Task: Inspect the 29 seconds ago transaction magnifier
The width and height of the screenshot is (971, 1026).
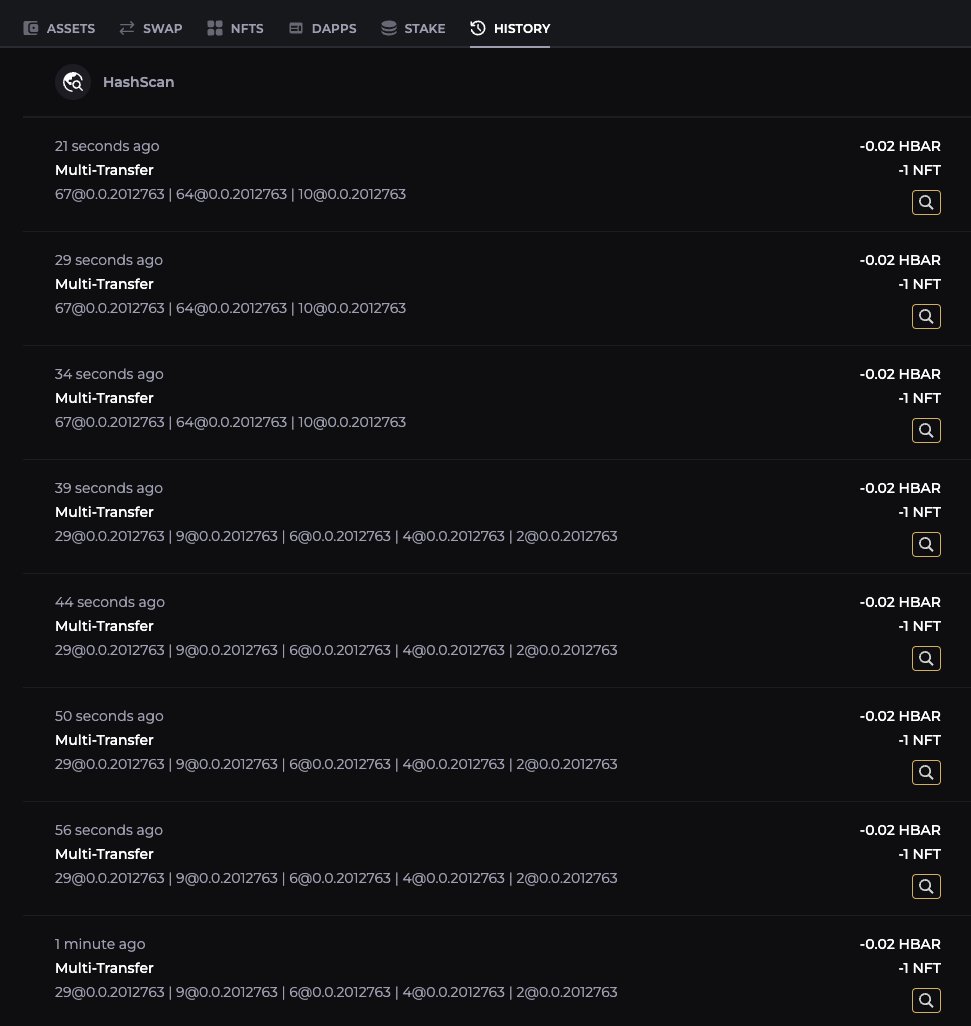Action: click(926, 316)
